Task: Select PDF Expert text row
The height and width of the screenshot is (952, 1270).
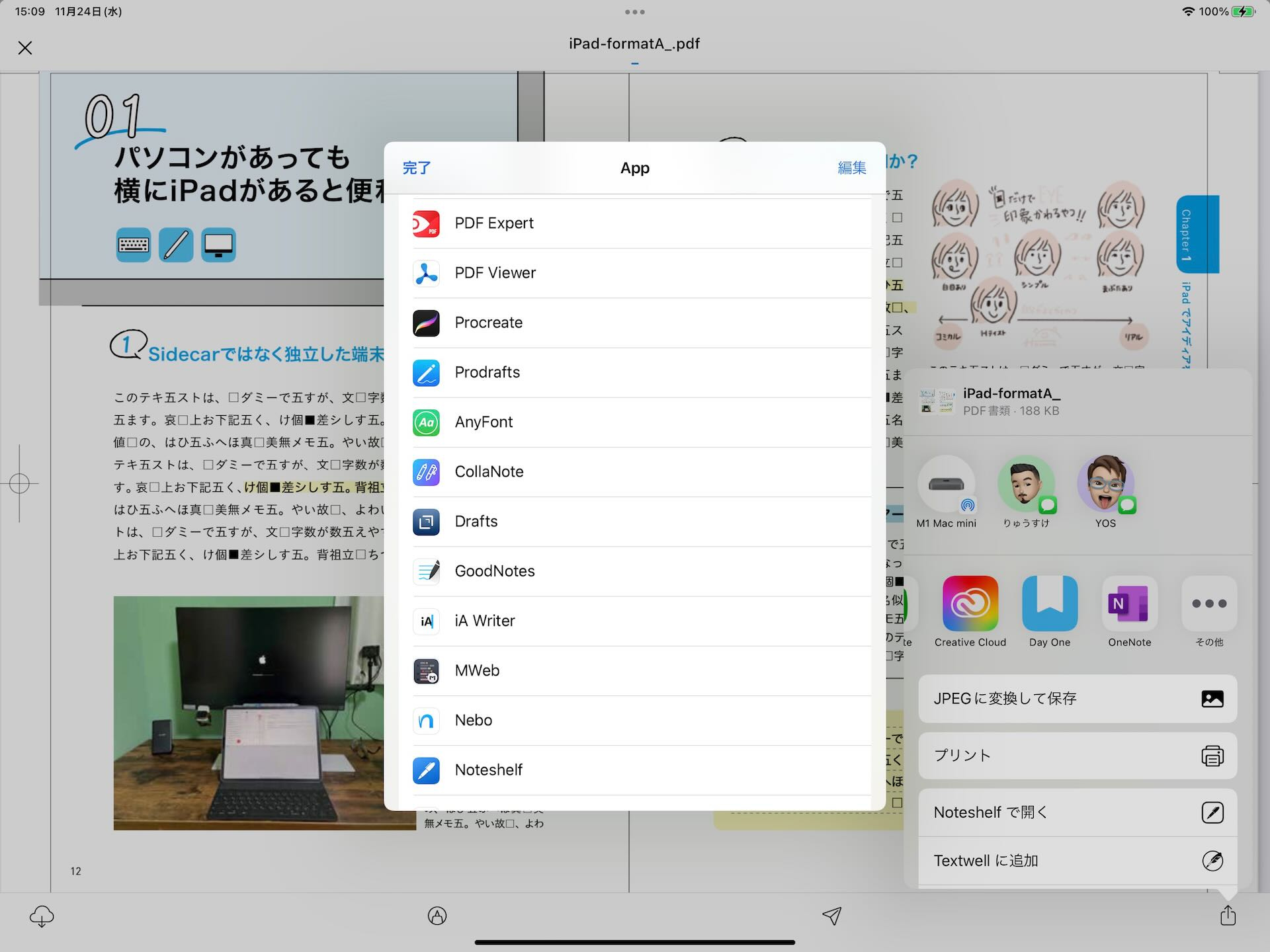Action: [x=641, y=223]
